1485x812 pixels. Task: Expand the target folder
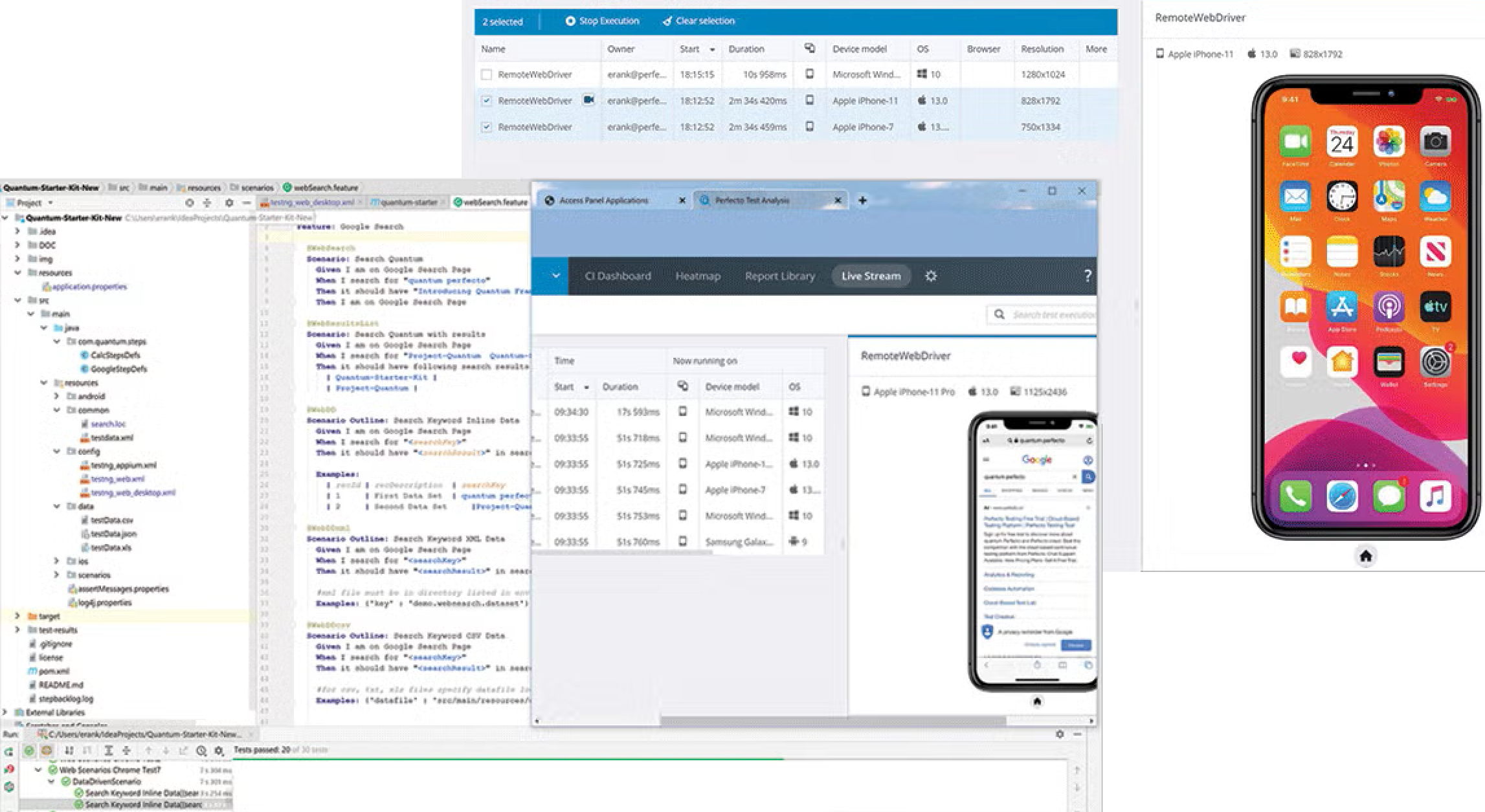[17, 617]
